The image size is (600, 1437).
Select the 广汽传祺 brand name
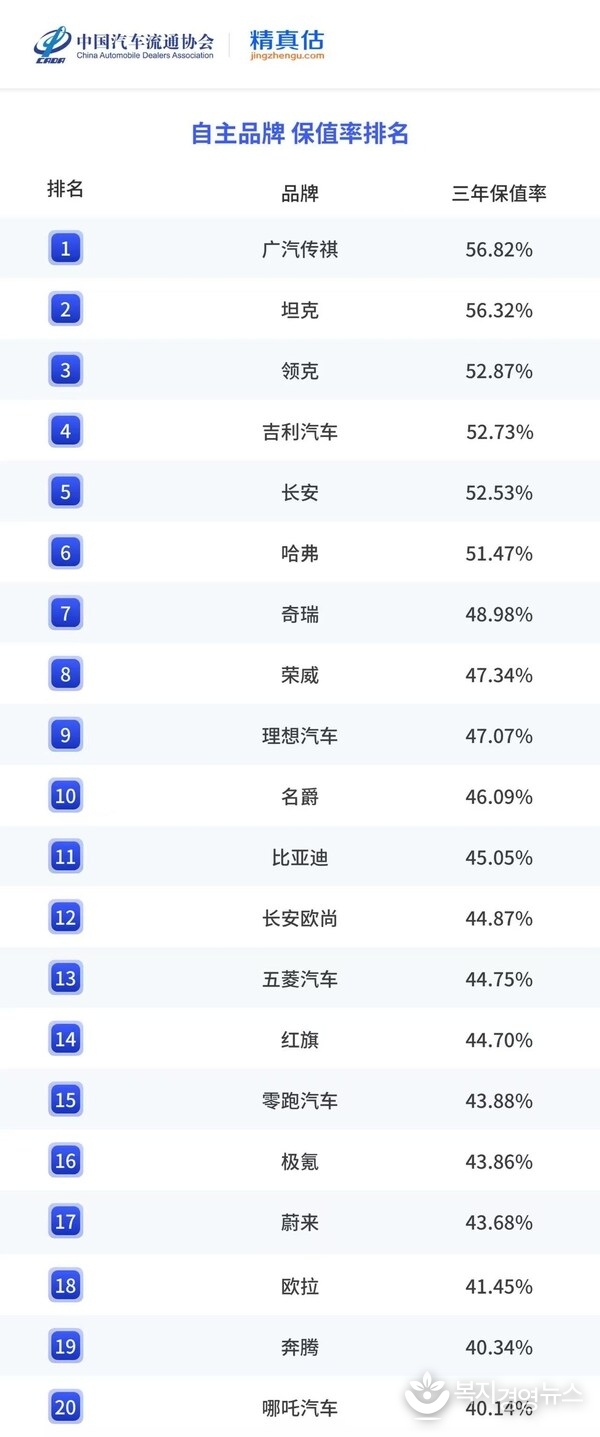click(x=300, y=249)
